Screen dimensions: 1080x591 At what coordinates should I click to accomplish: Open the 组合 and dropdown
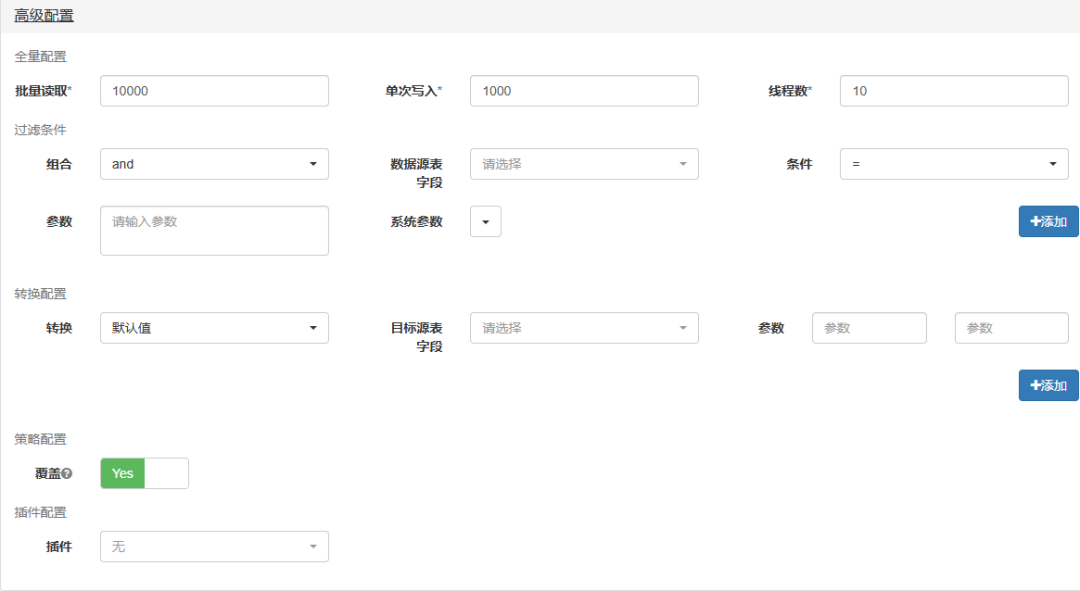pos(214,164)
